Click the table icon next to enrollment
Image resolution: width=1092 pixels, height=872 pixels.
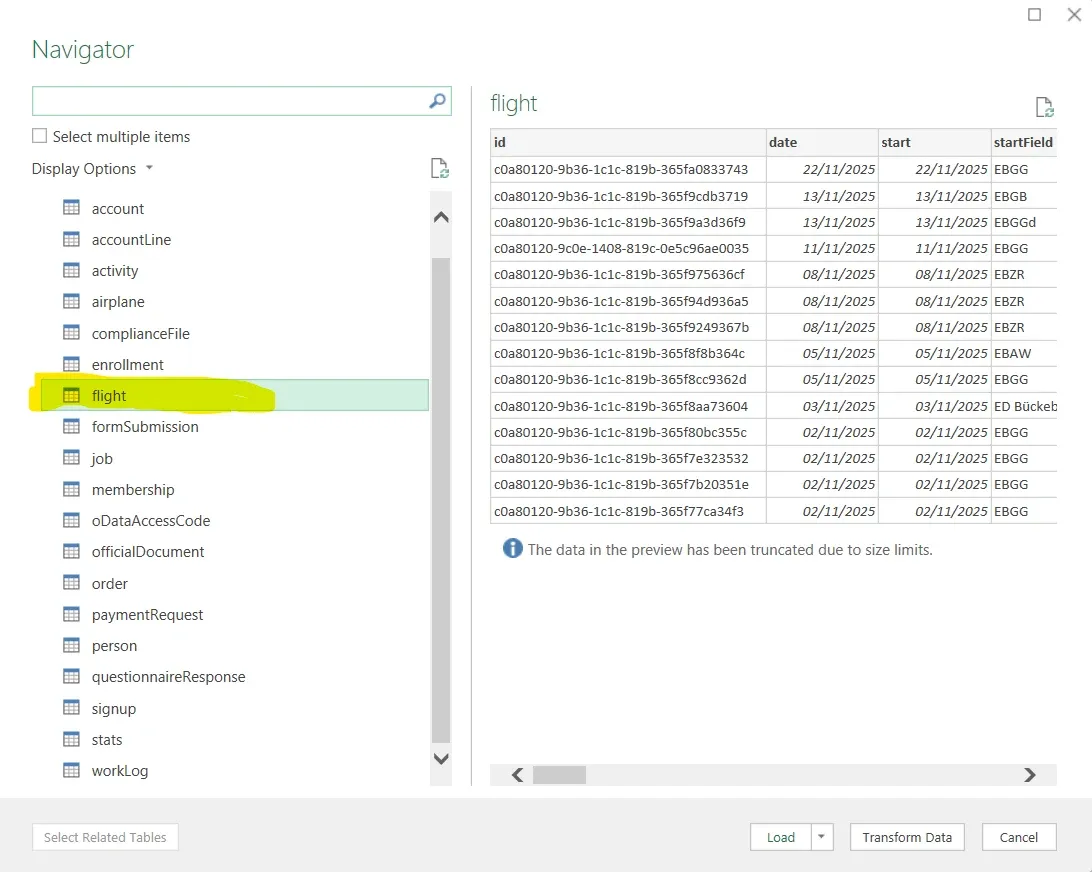pyautogui.click(x=71, y=364)
